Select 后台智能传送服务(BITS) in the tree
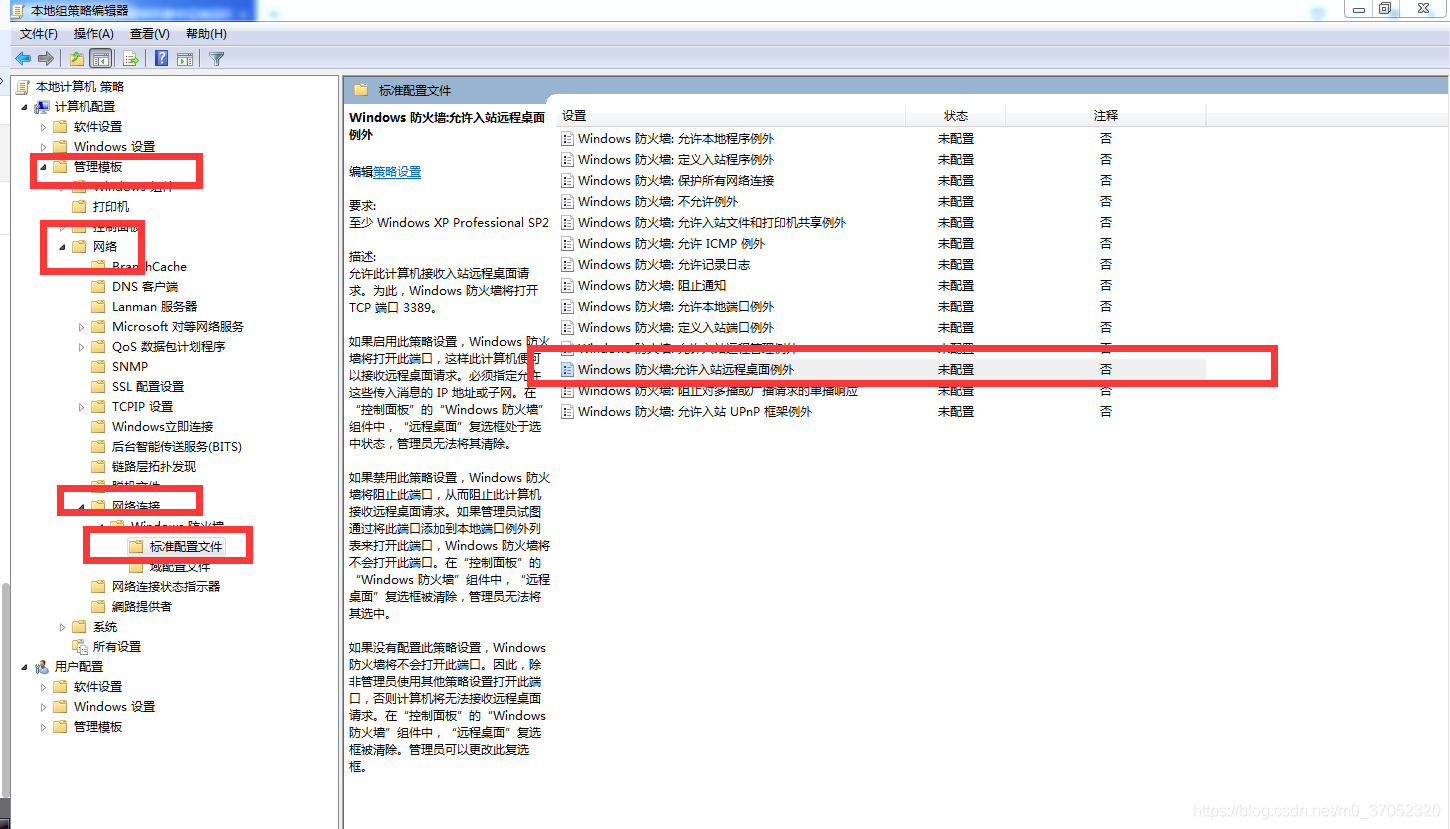The image size is (1450, 829). [177, 446]
